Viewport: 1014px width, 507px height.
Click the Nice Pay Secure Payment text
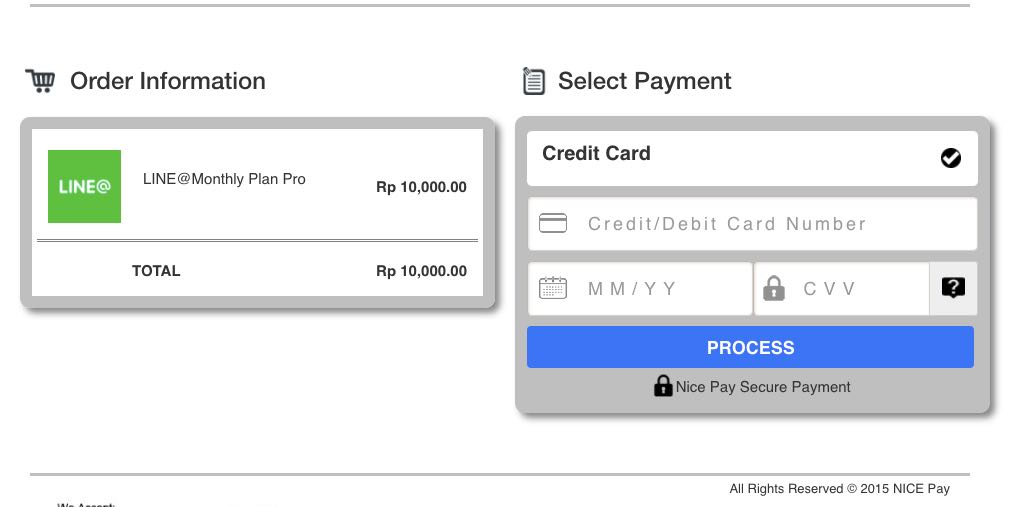[x=763, y=387]
